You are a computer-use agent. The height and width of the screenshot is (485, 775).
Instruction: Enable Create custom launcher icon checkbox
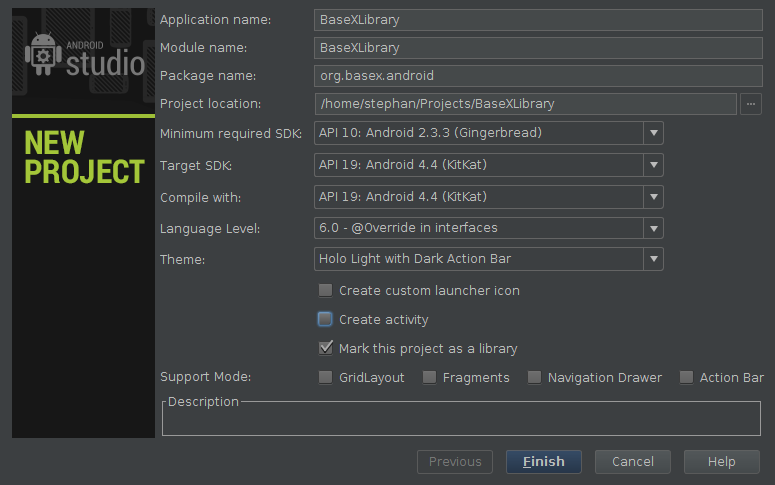(x=325, y=290)
